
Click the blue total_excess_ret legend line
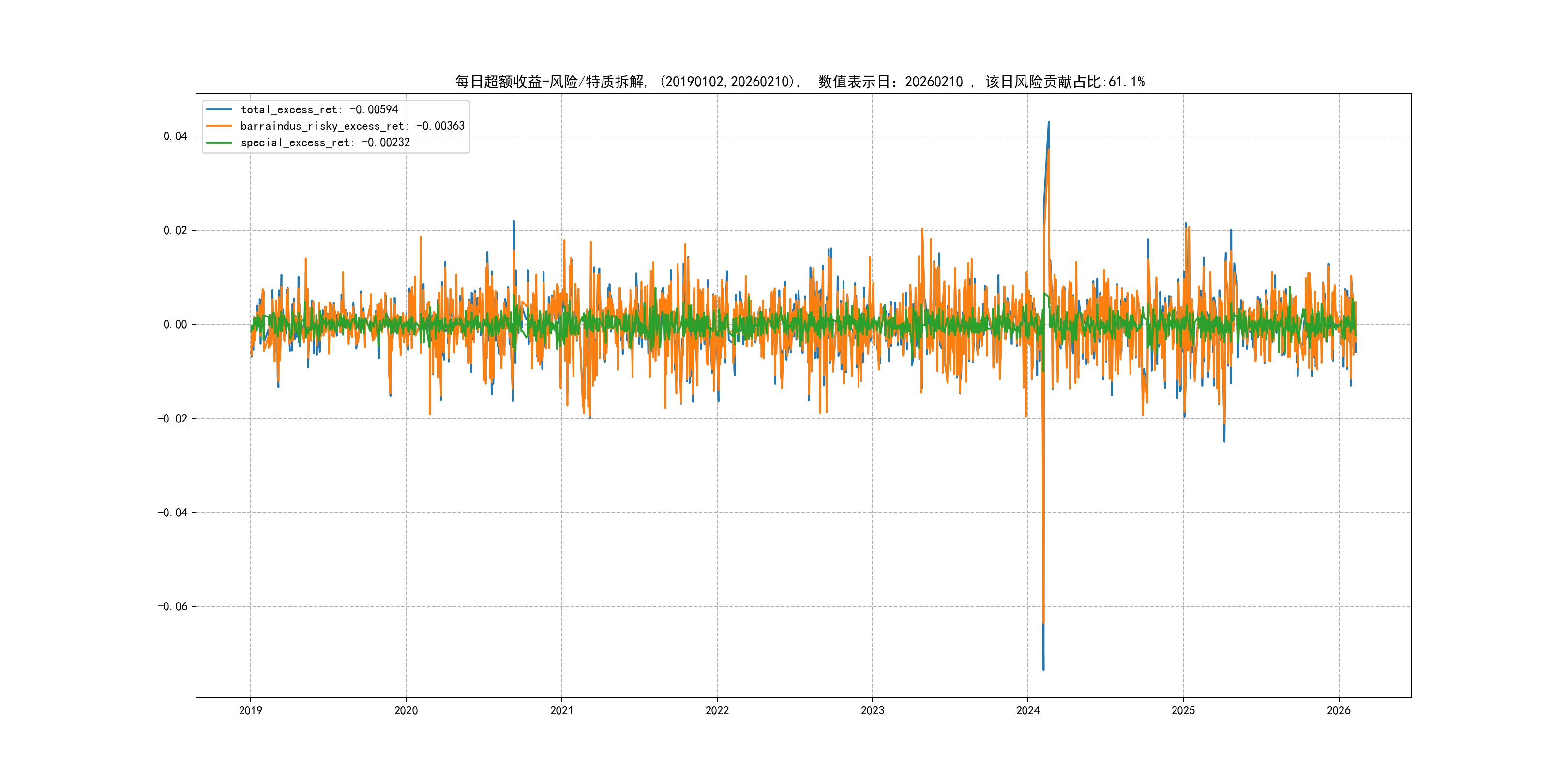(x=219, y=109)
